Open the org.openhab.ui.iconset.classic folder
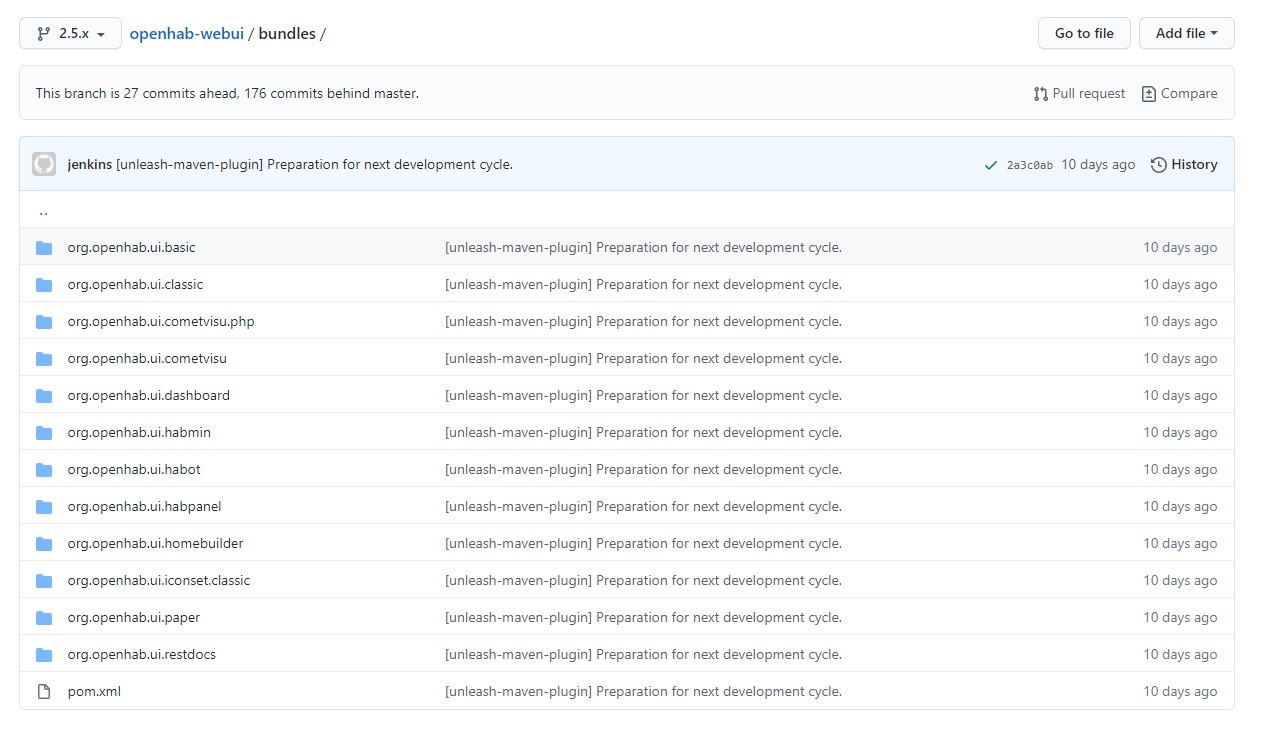 pyautogui.click(x=159, y=580)
